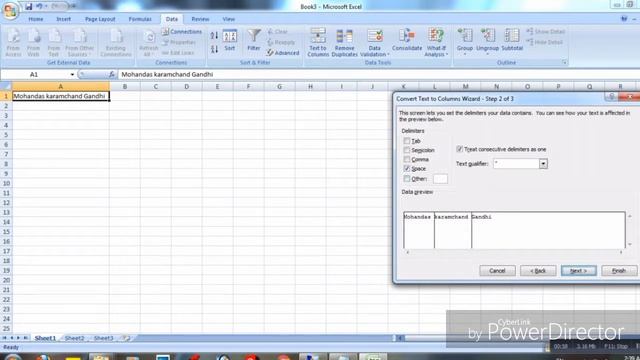Viewport: 640px width, 360px height.
Task: Import data From Access
Action: pyautogui.click(x=13, y=42)
